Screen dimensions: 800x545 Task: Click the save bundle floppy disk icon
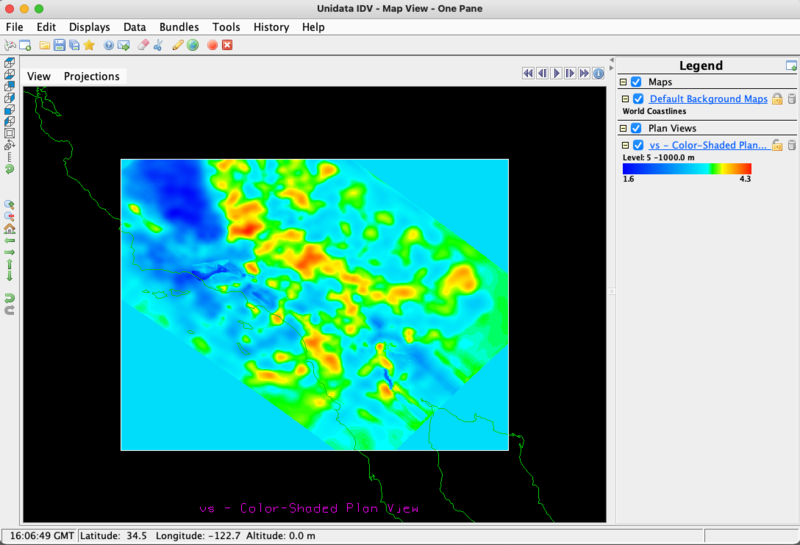point(59,45)
